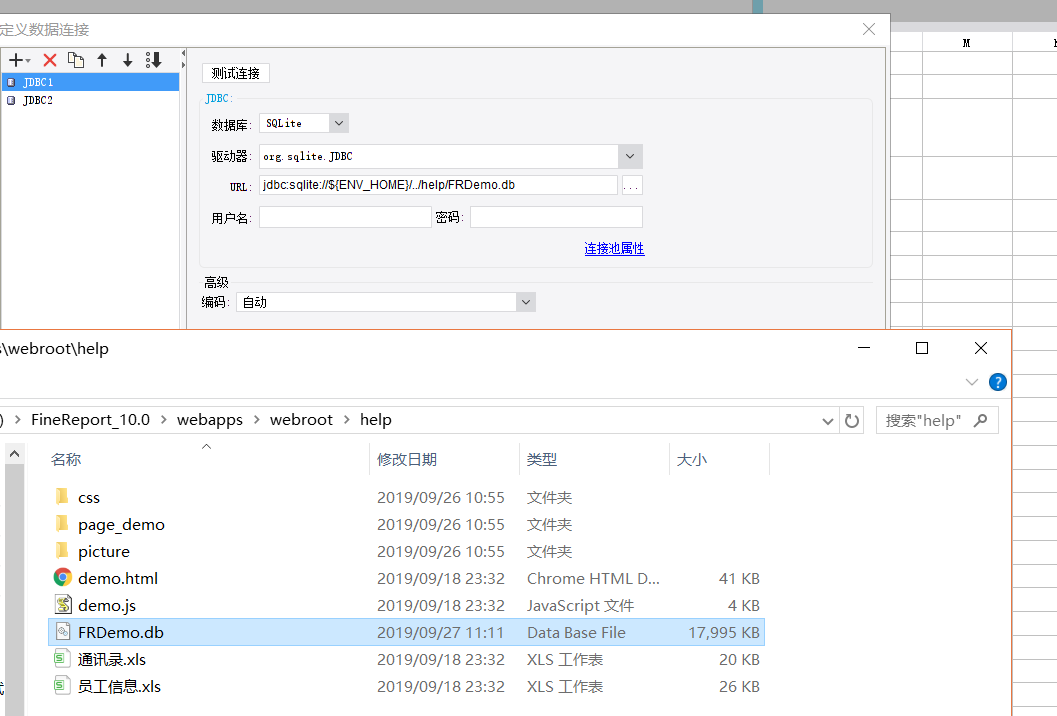Viewport: 1057px width, 716px height.
Task: Focus the 用户名 username field
Action: (x=345, y=217)
